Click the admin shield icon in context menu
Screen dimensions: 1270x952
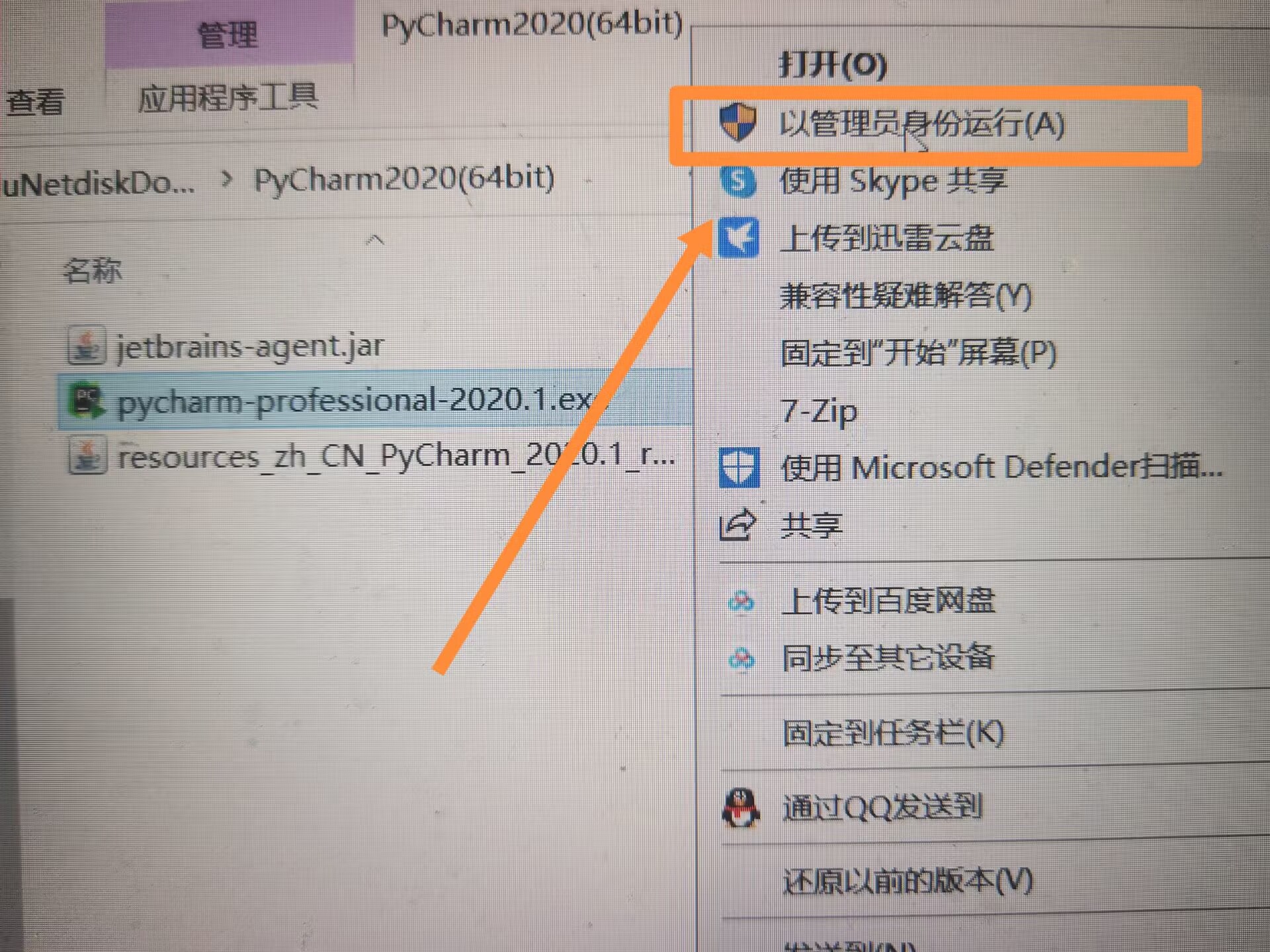[737, 122]
